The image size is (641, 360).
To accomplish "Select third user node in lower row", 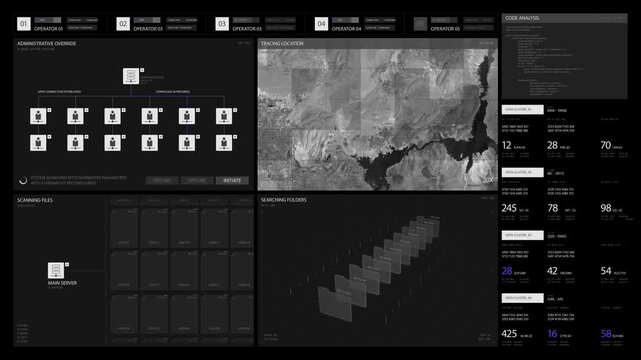I will pyautogui.click(x=112, y=143).
